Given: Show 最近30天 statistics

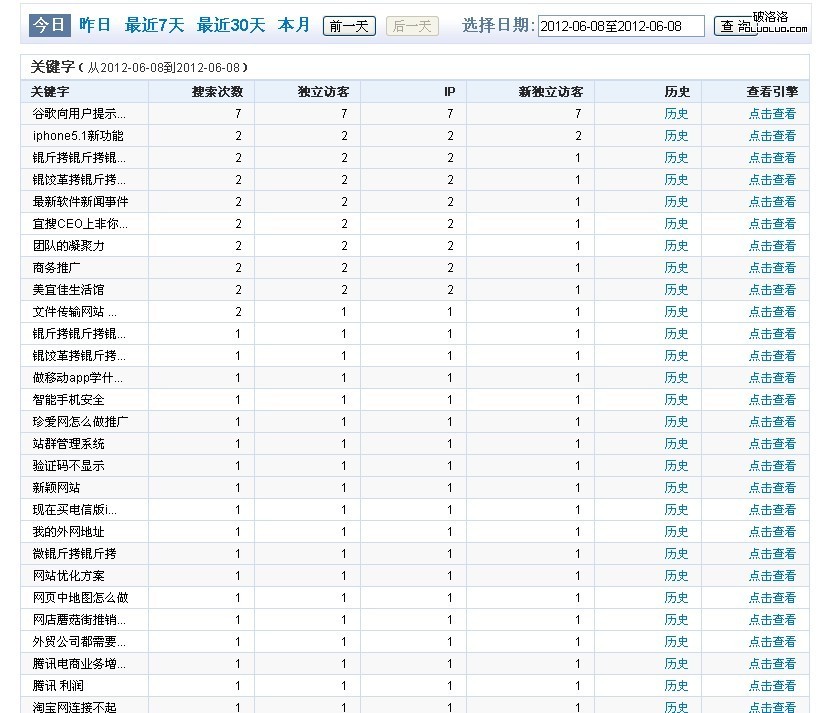Looking at the screenshot, I should click(230, 25).
